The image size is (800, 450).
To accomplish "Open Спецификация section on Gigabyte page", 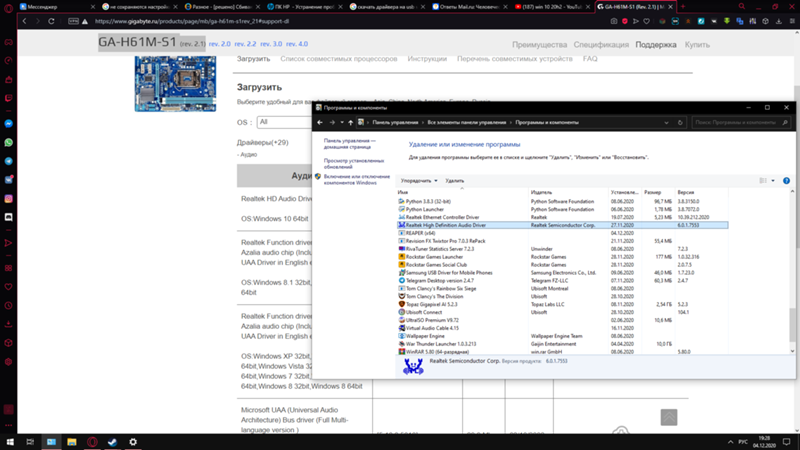I will (x=601, y=44).
